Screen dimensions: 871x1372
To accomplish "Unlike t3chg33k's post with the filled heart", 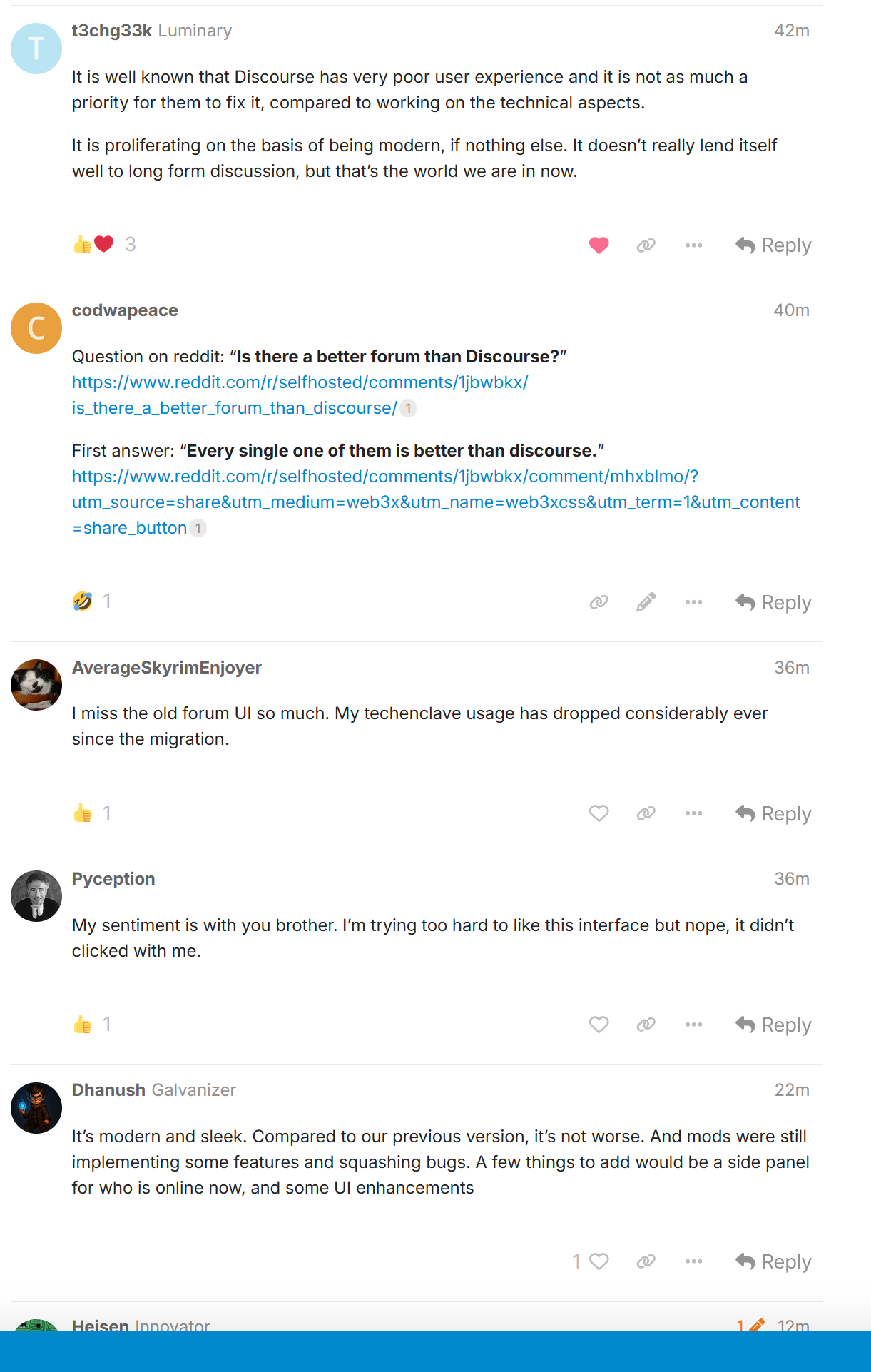I will click(x=599, y=245).
